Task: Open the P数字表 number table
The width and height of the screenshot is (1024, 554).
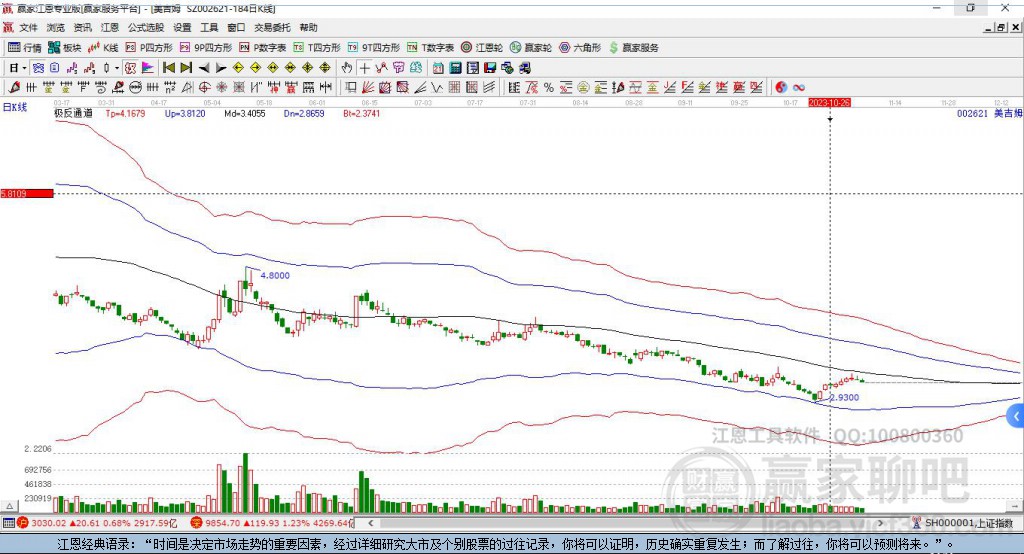Action: [x=263, y=48]
